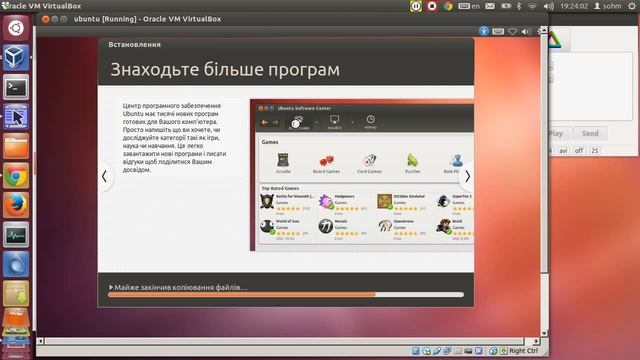
Task: Show the previous installer slide
Action: click(x=104, y=176)
